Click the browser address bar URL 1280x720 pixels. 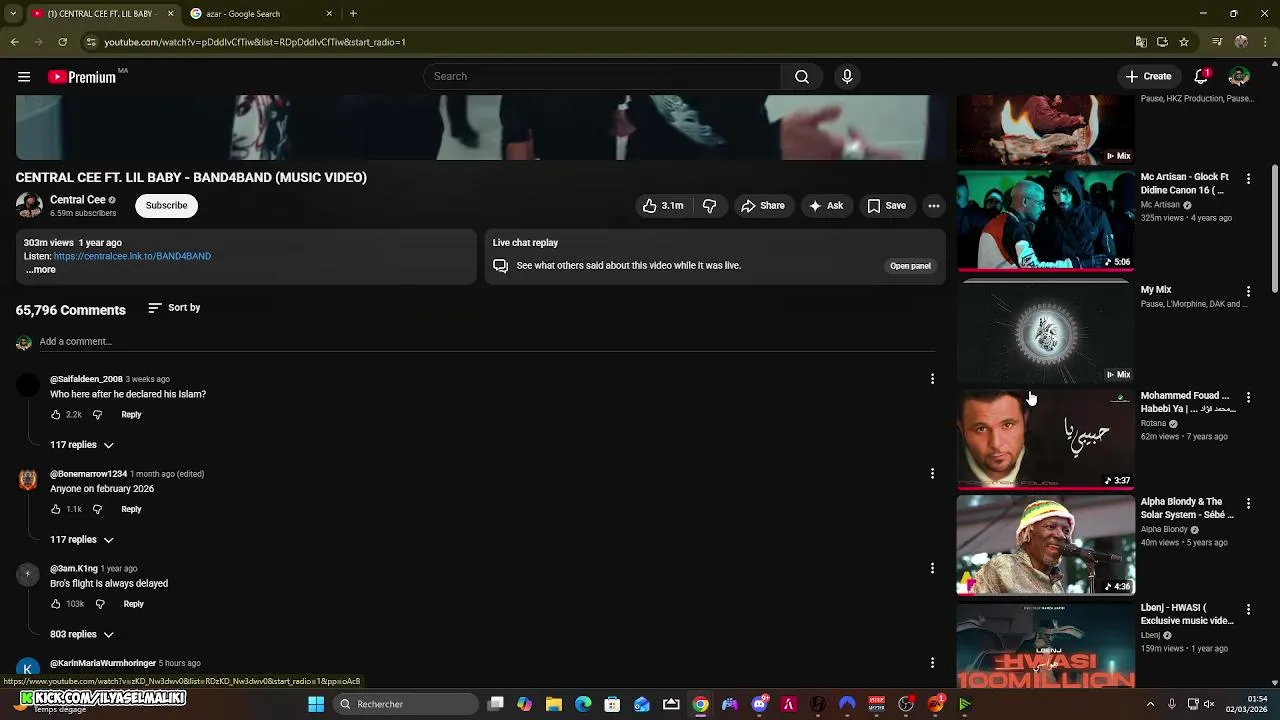click(x=255, y=42)
